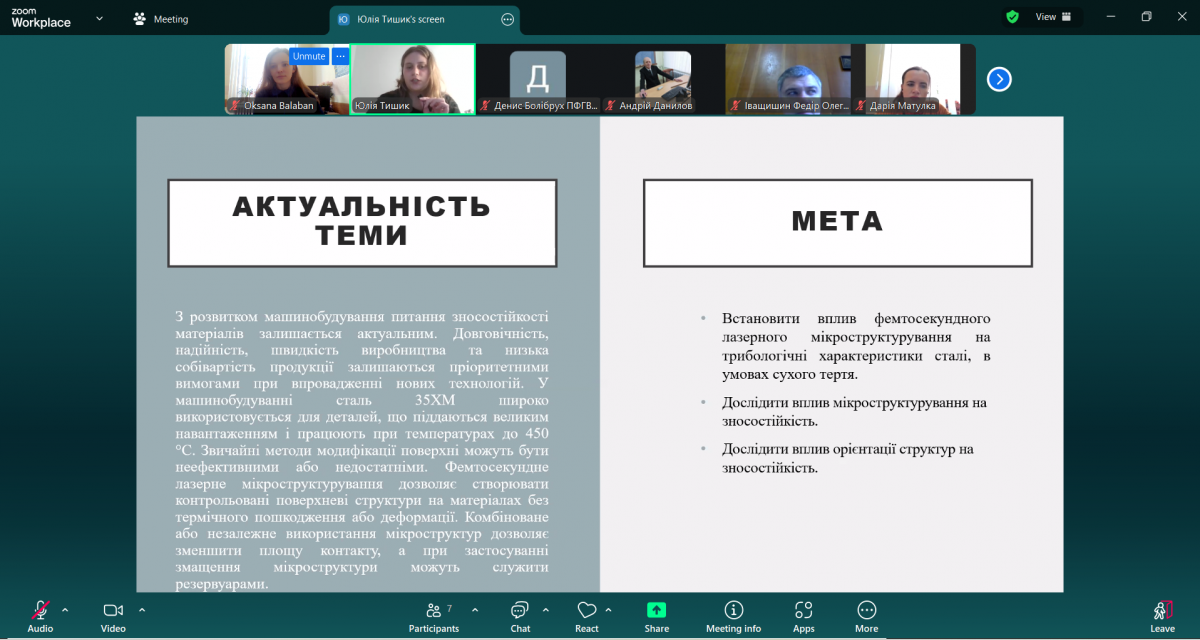Open the Zoom Workplace dropdown chevron
Viewport: 1200px width, 640px height.
98,18
